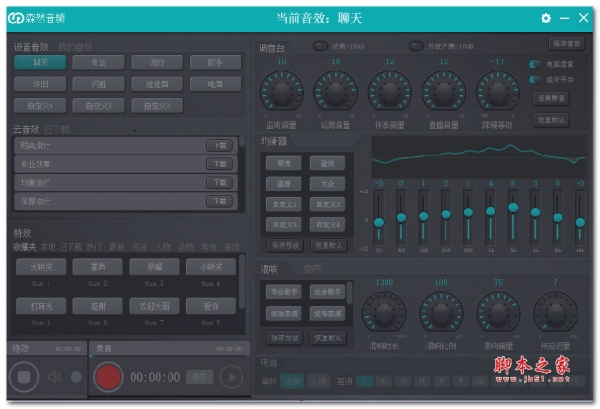Click the 森然音频 logo in title bar
Screen dimensions: 600x409
click(37, 18)
